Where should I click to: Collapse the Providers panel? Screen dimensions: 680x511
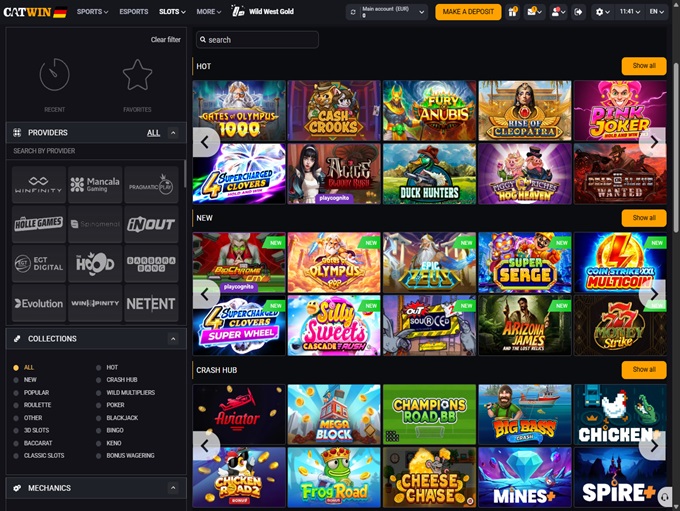[x=173, y=133]
